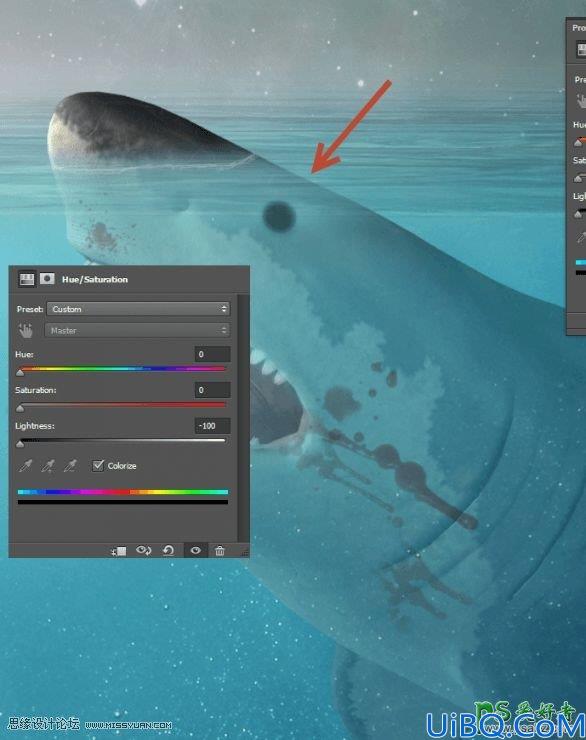Click the Hue/Saturation panel vertical scrollbar
Image resolution: width=586 pixels, height=740 pixels.
(x=243, y=418)
